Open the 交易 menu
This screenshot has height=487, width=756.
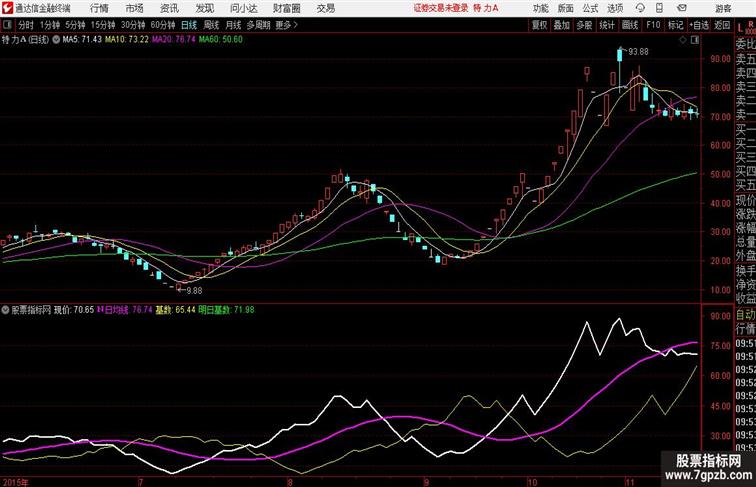[x=326, y=8]
